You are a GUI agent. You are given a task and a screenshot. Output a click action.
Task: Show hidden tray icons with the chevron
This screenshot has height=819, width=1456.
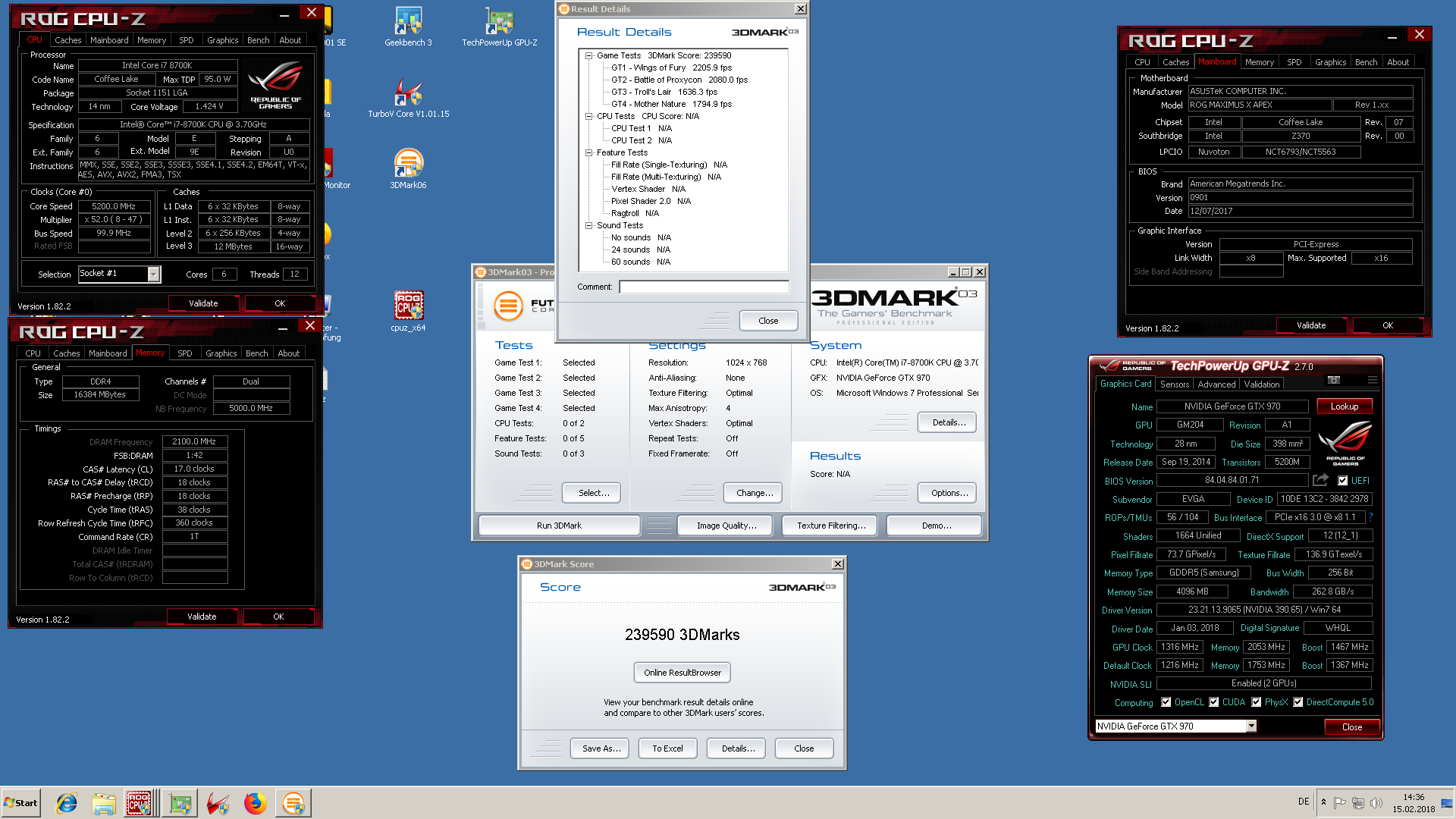(x=1323, y=803)
